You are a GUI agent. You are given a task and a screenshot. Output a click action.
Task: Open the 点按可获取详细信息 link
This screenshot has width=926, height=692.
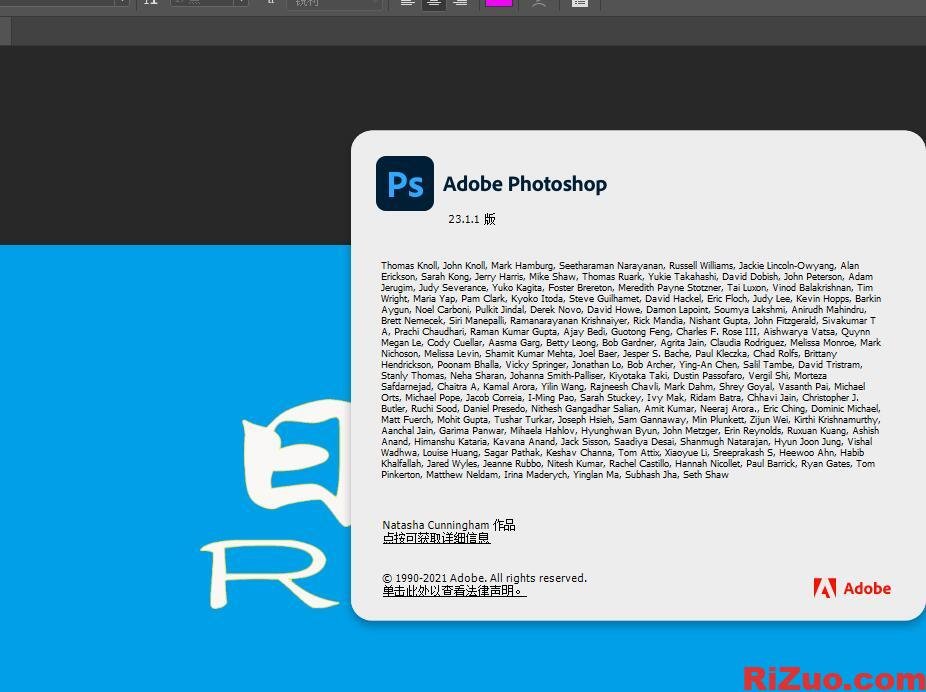tap(436, 538)
